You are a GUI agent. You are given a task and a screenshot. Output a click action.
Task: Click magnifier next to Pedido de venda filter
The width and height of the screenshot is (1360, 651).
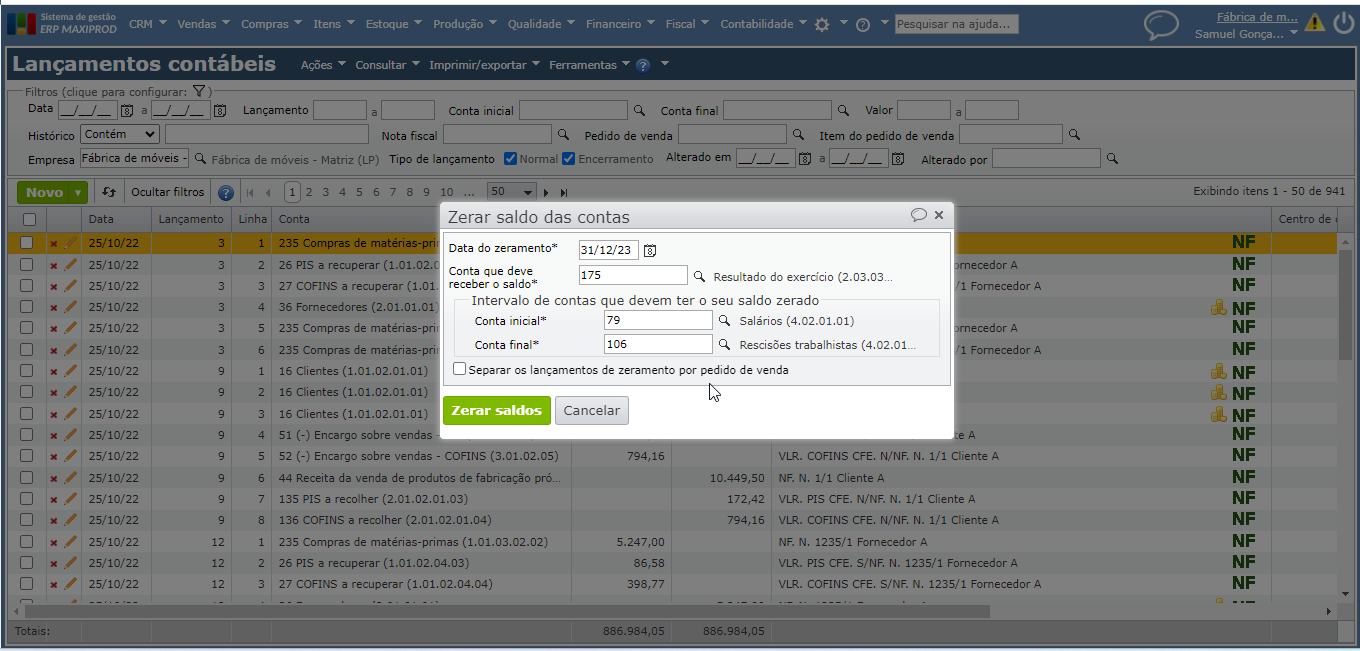(x=799, y=135)
